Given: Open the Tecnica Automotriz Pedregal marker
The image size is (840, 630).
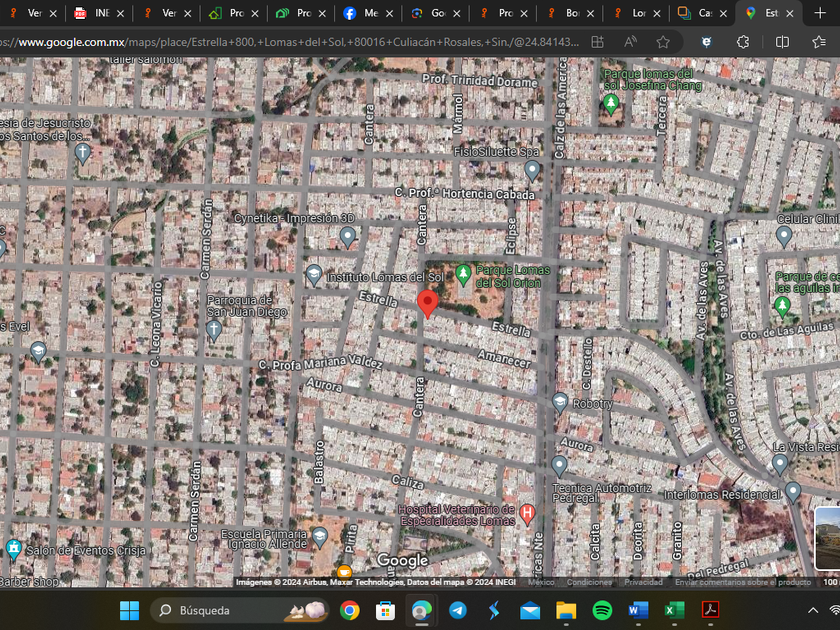Looking at the screenshot, I should click(559, 465).
